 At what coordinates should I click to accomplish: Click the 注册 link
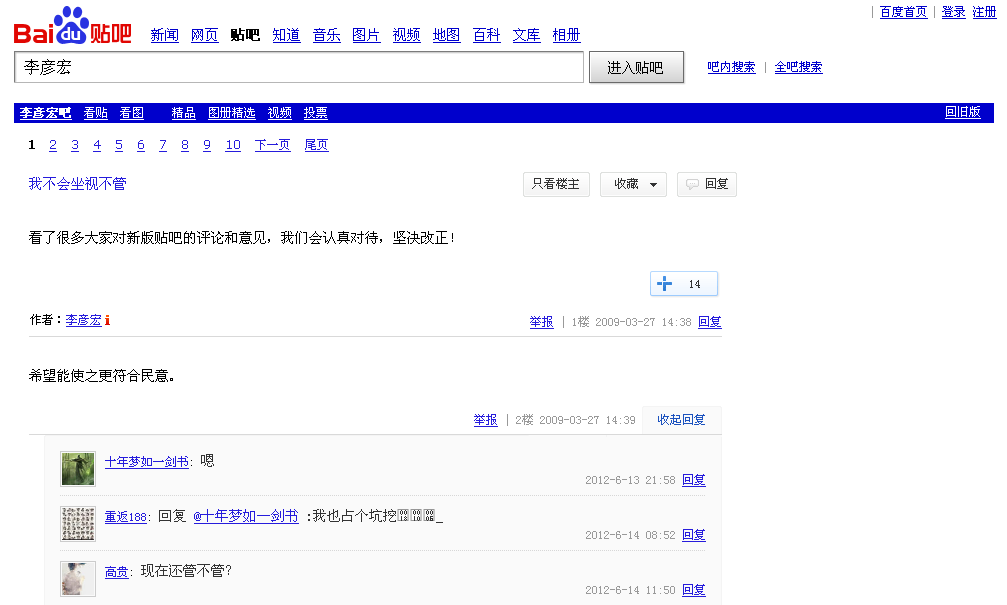pos(985,12)
